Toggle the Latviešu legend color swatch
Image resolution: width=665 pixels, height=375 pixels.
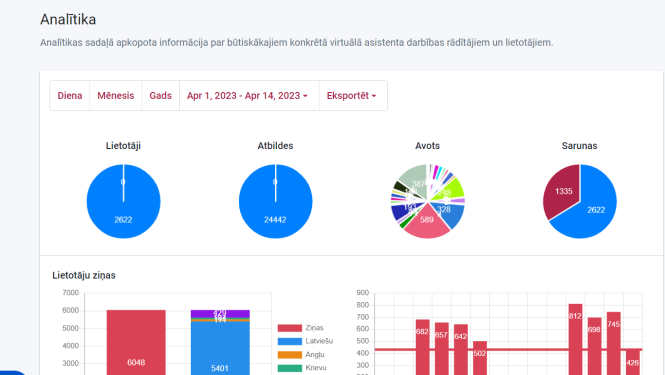[x=290, y=341]
